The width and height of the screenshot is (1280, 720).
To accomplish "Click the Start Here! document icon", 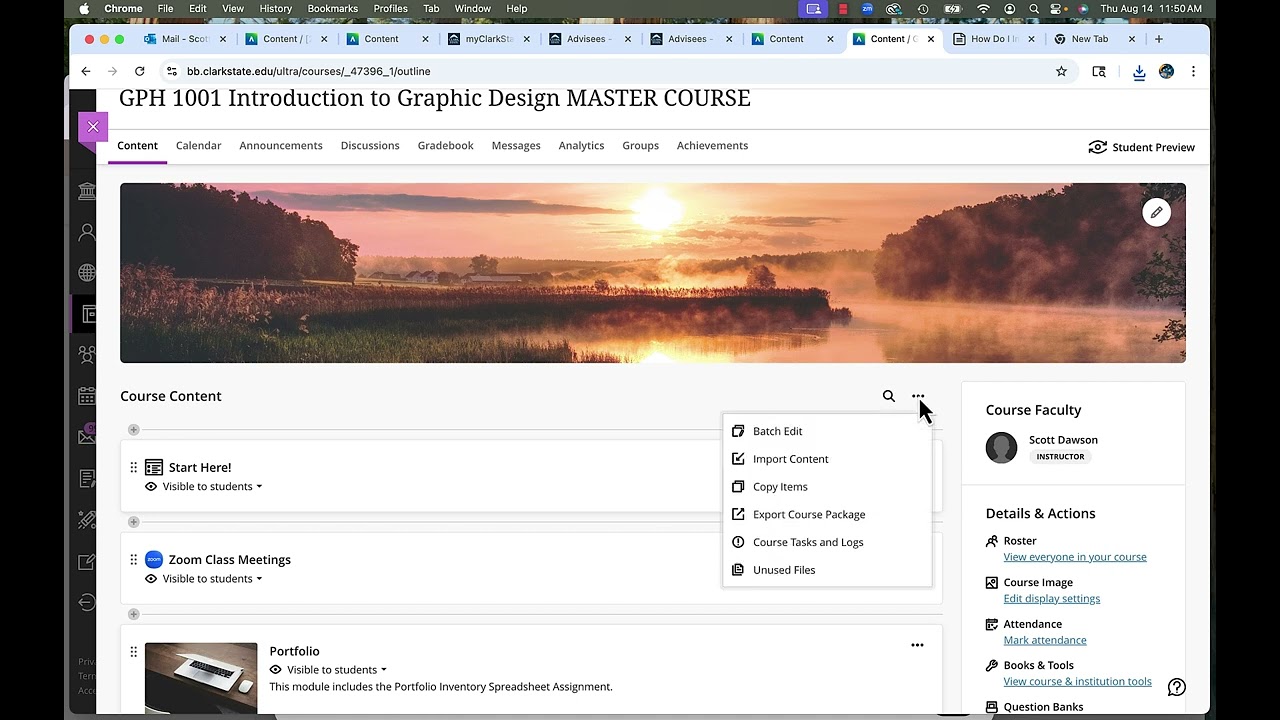I will tap(154, 467).
